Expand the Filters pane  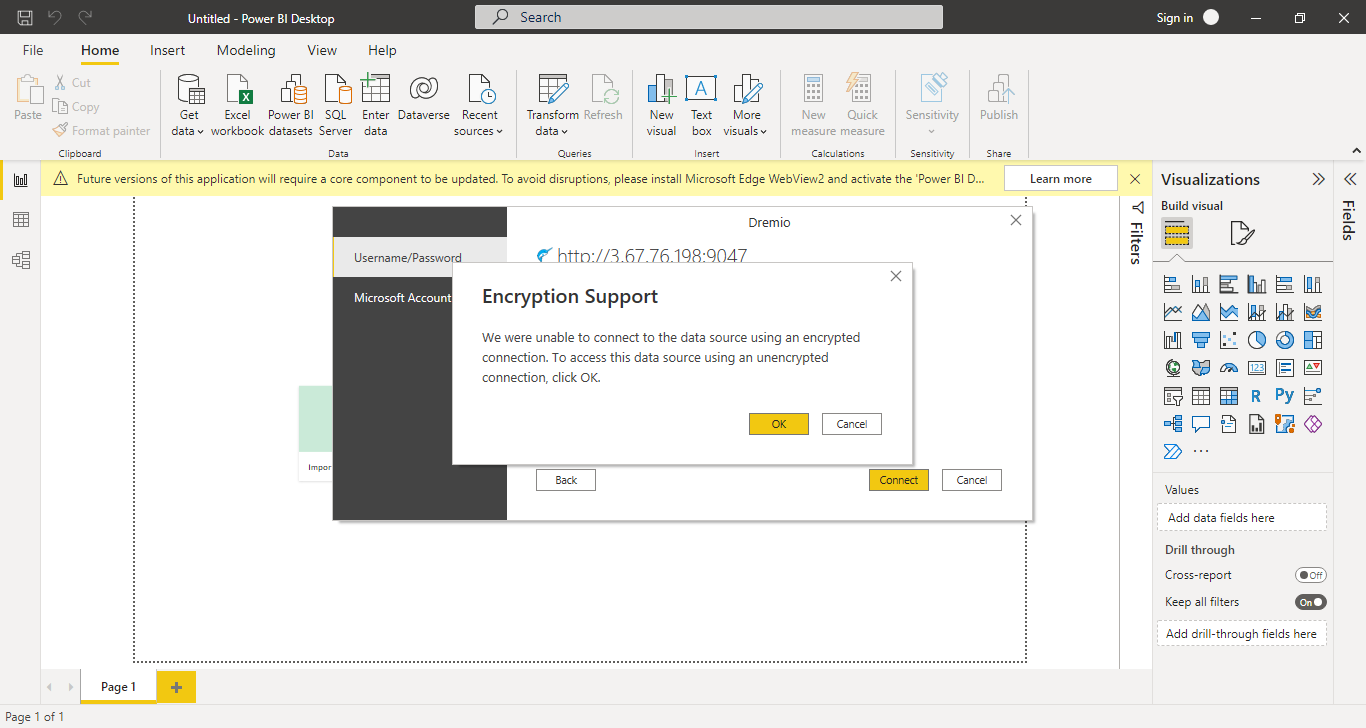[x=1136, y=208]
